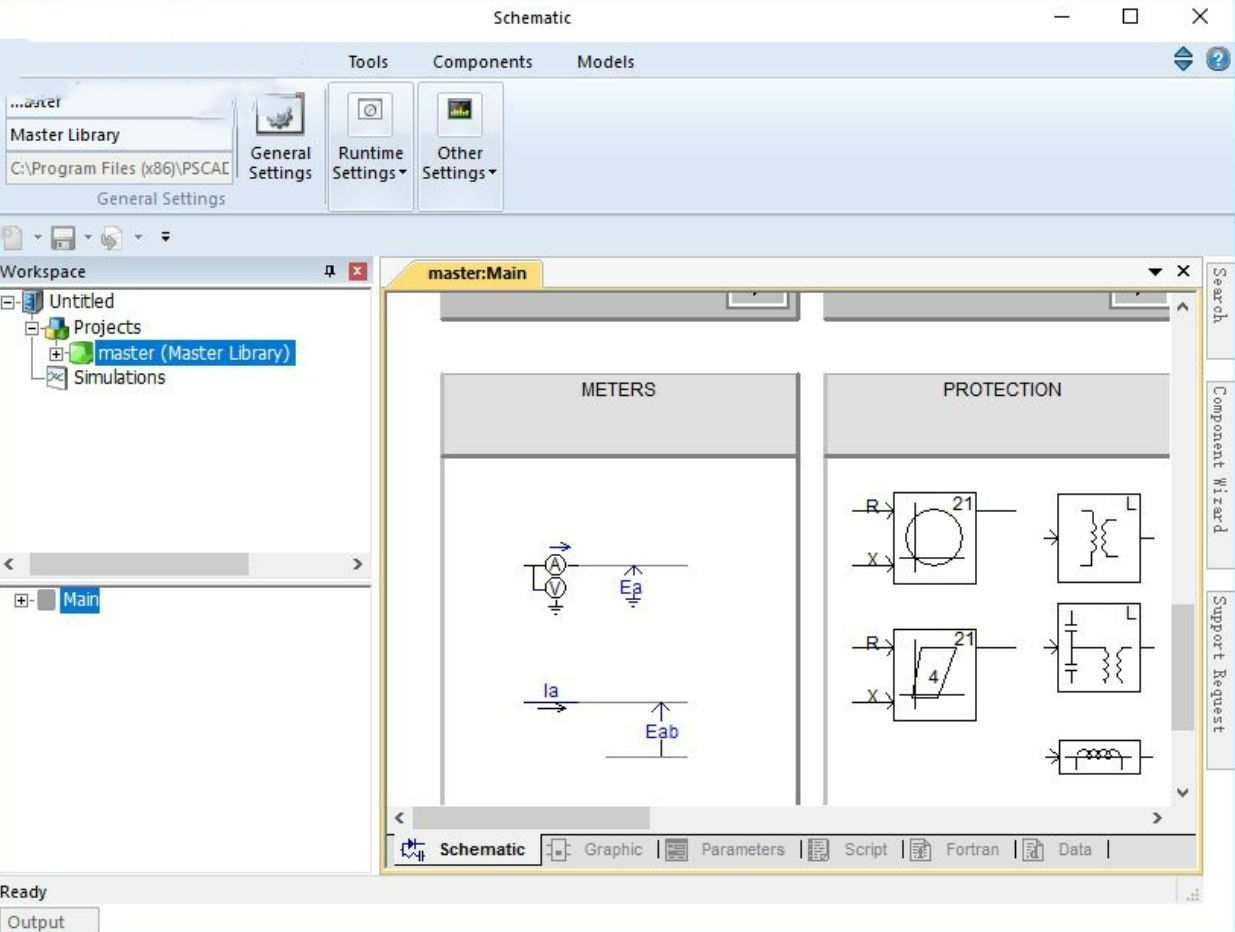Select the Untitled workspace item

click(82, 301)
